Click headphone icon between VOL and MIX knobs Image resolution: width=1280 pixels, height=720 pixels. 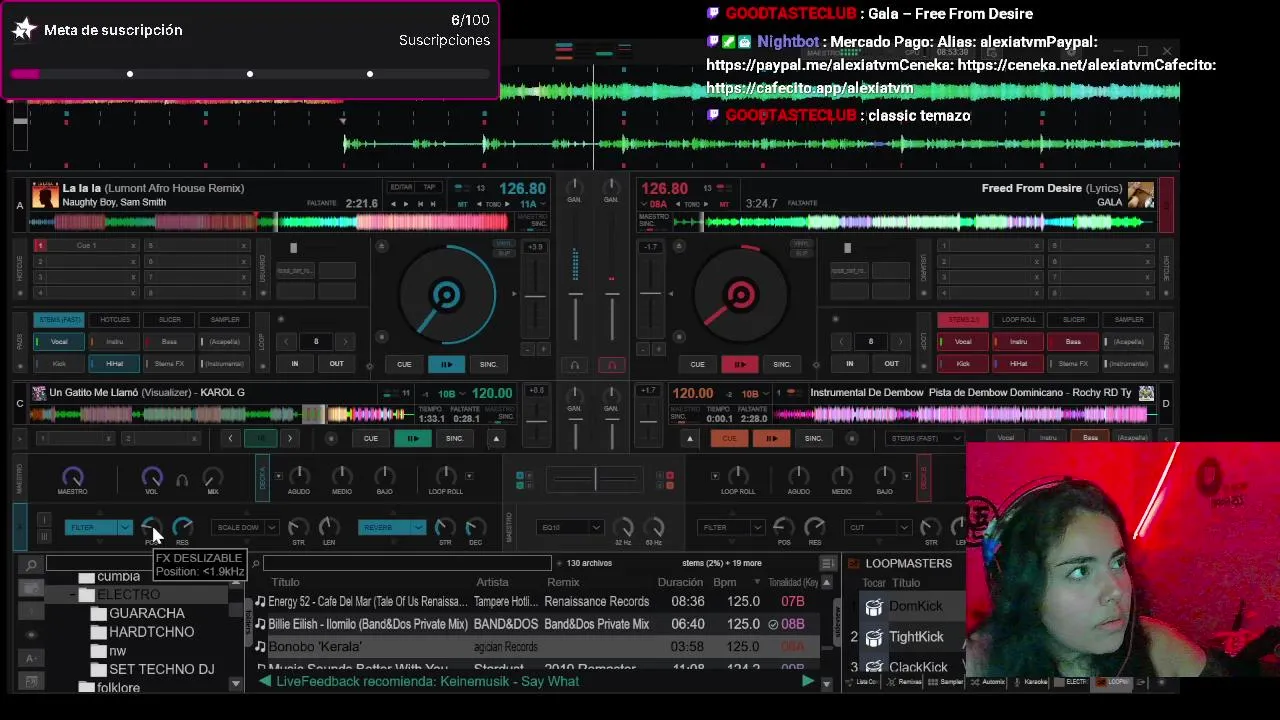click(182, 480)
